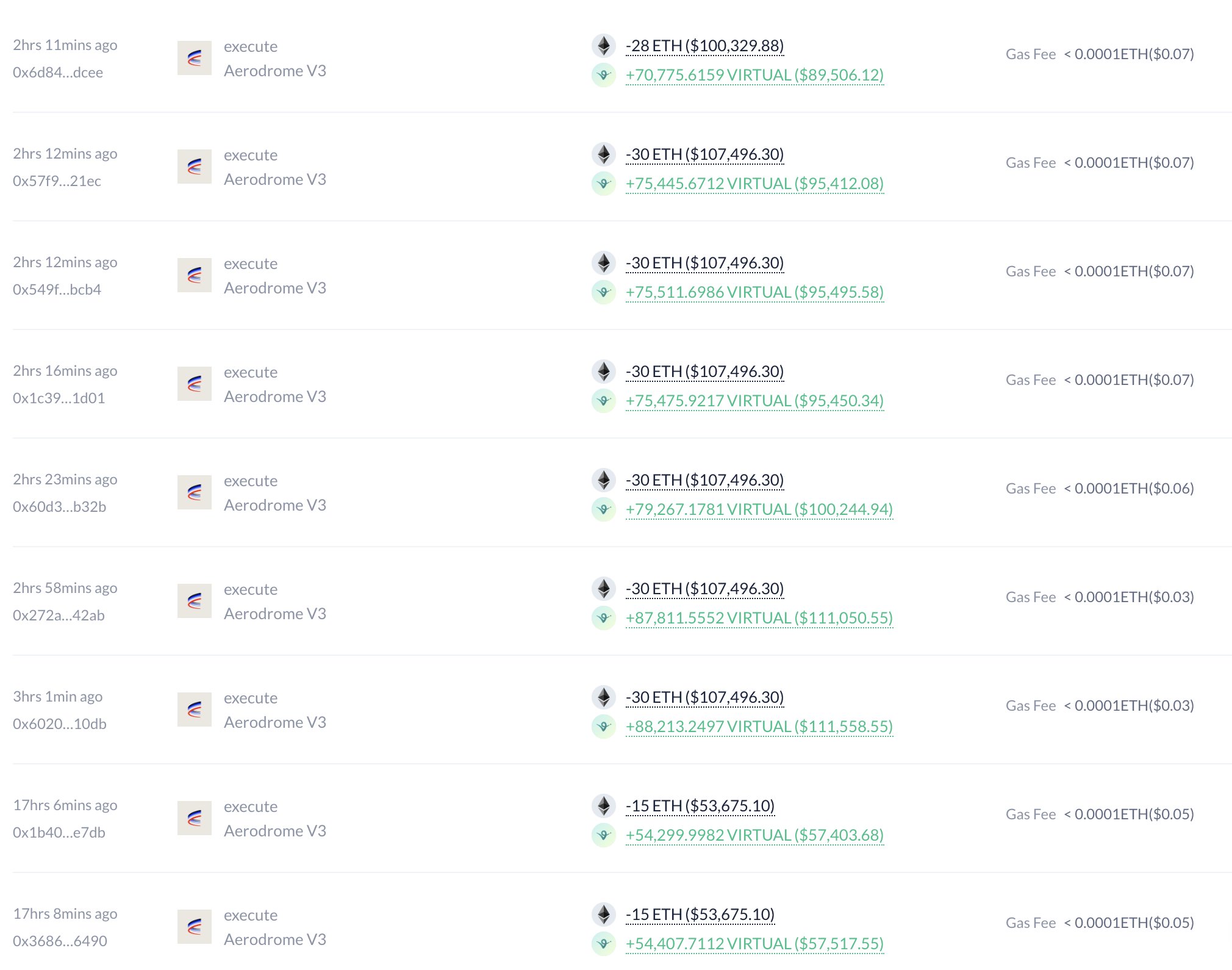Click the Aerodrome icon for transaction 0x272a...42ab
This screenshot has height=970, width=1232.
tap(194, 601)
